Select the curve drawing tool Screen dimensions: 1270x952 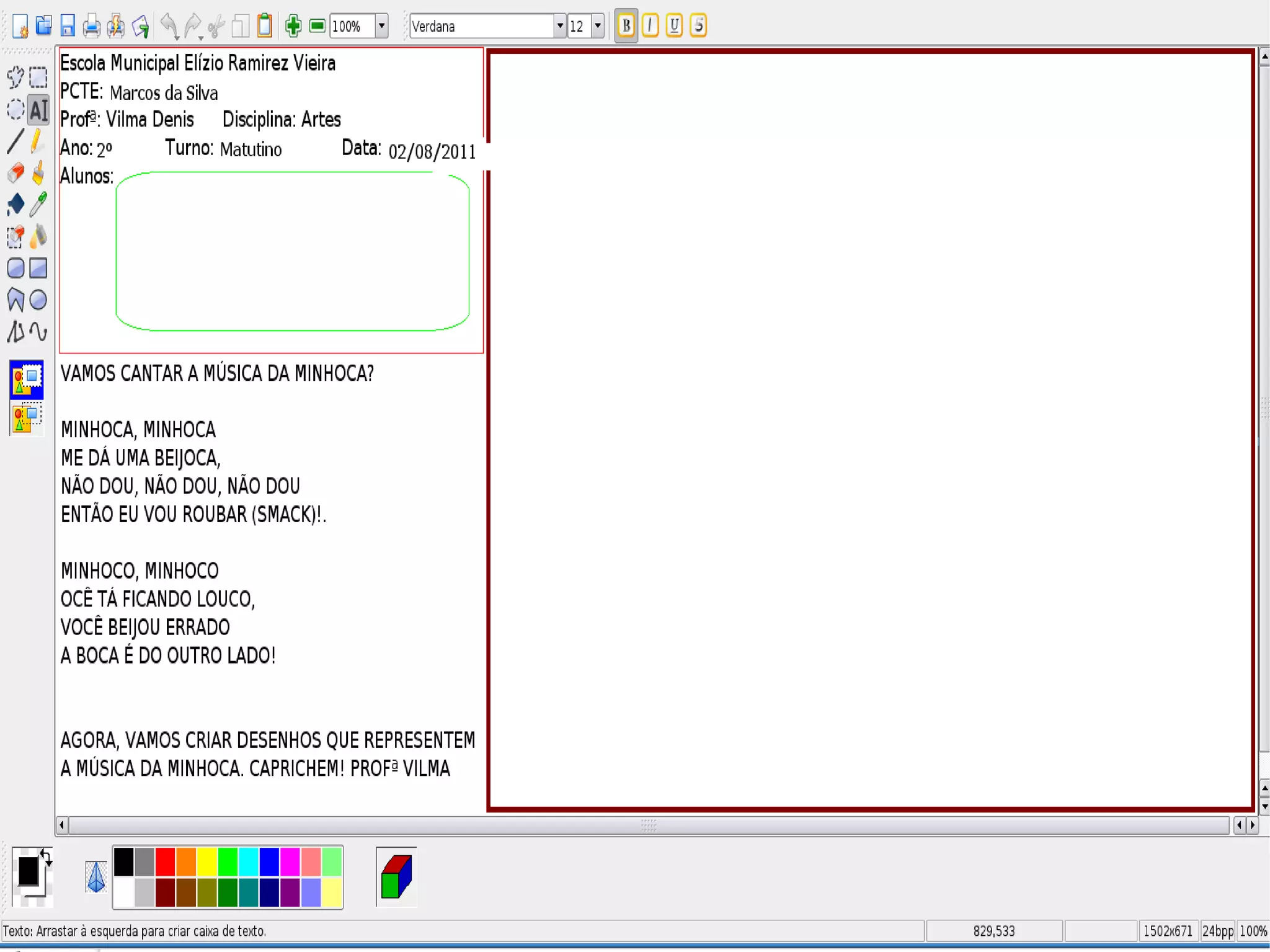[x=38, y=332]
